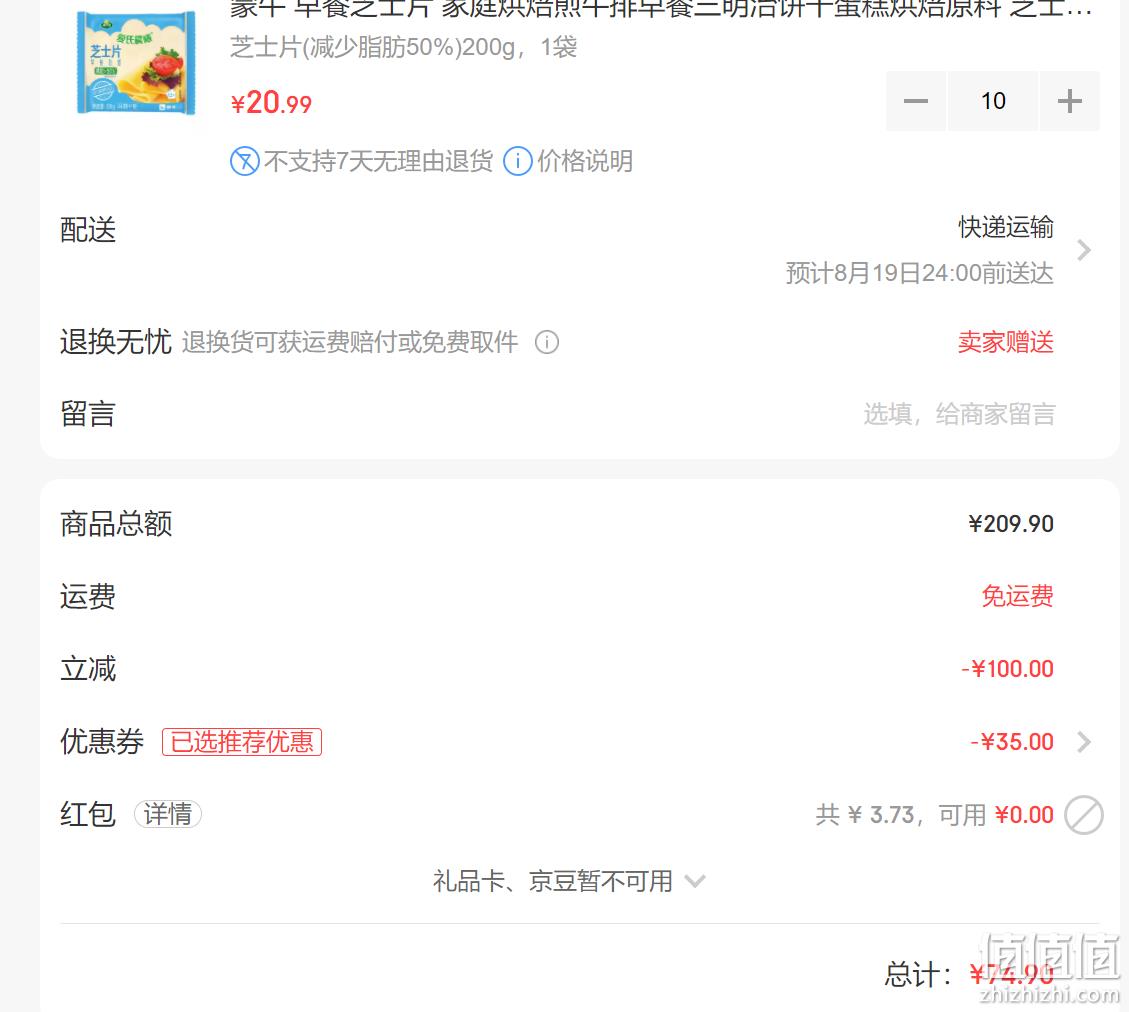Open 价格说明 price explanation link
1129x1012 pixels.
(x=585, y=161)
